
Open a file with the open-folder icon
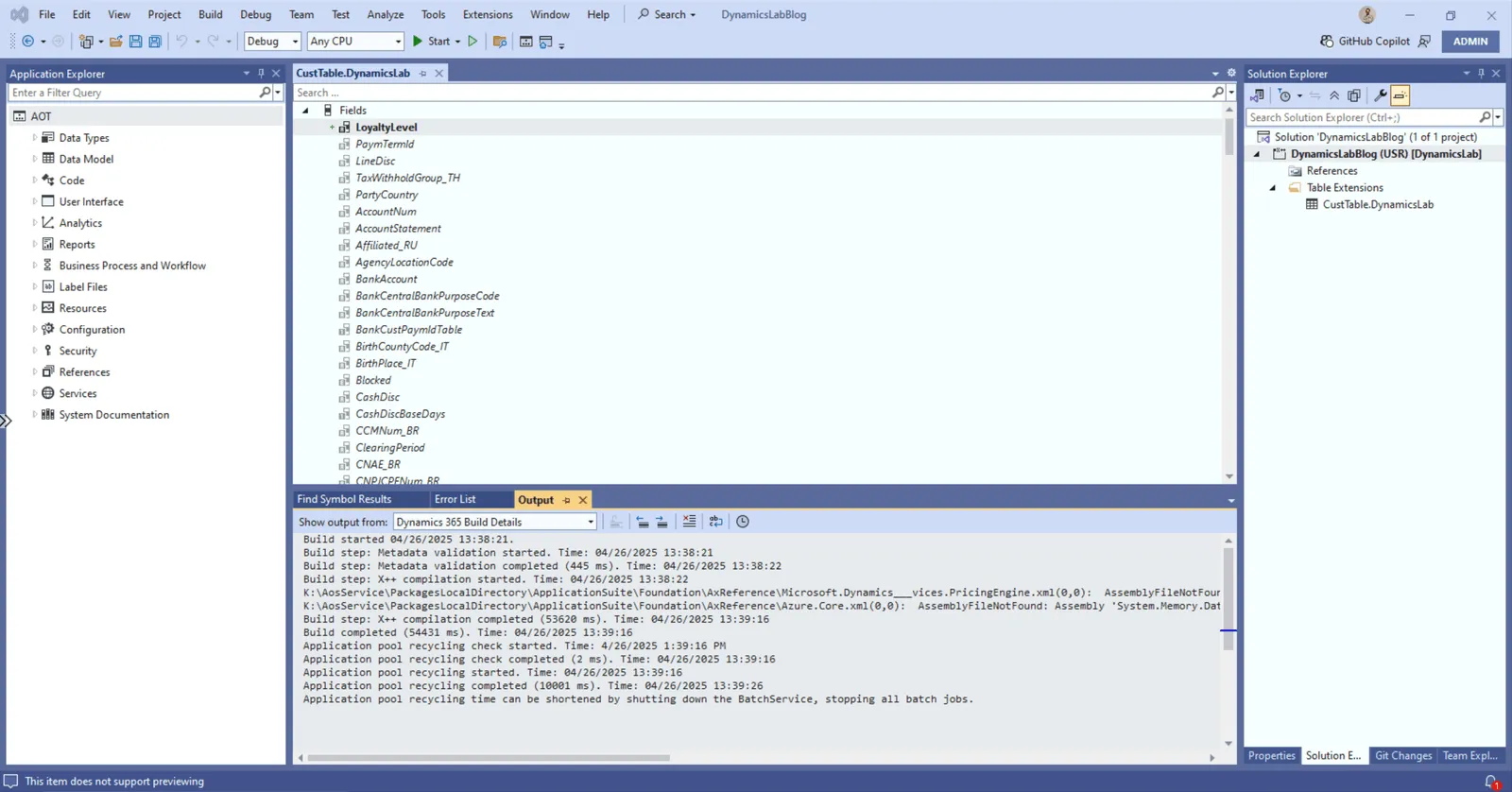(x=115, y=42)
